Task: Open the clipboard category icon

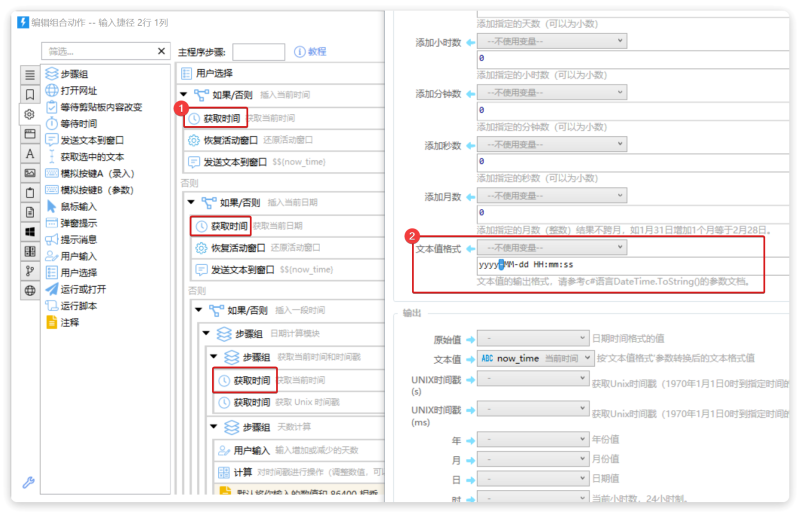Action: [30, 192]
